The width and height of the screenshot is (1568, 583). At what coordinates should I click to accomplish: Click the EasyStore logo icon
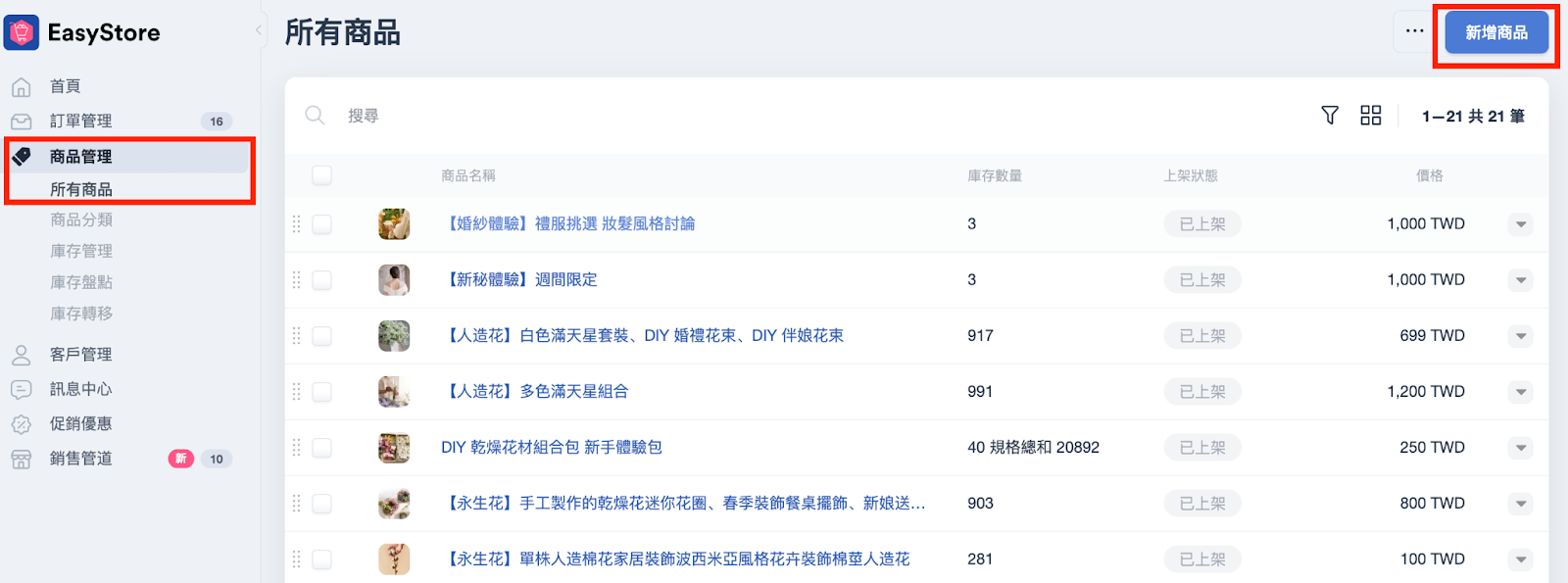pos(22,32)
